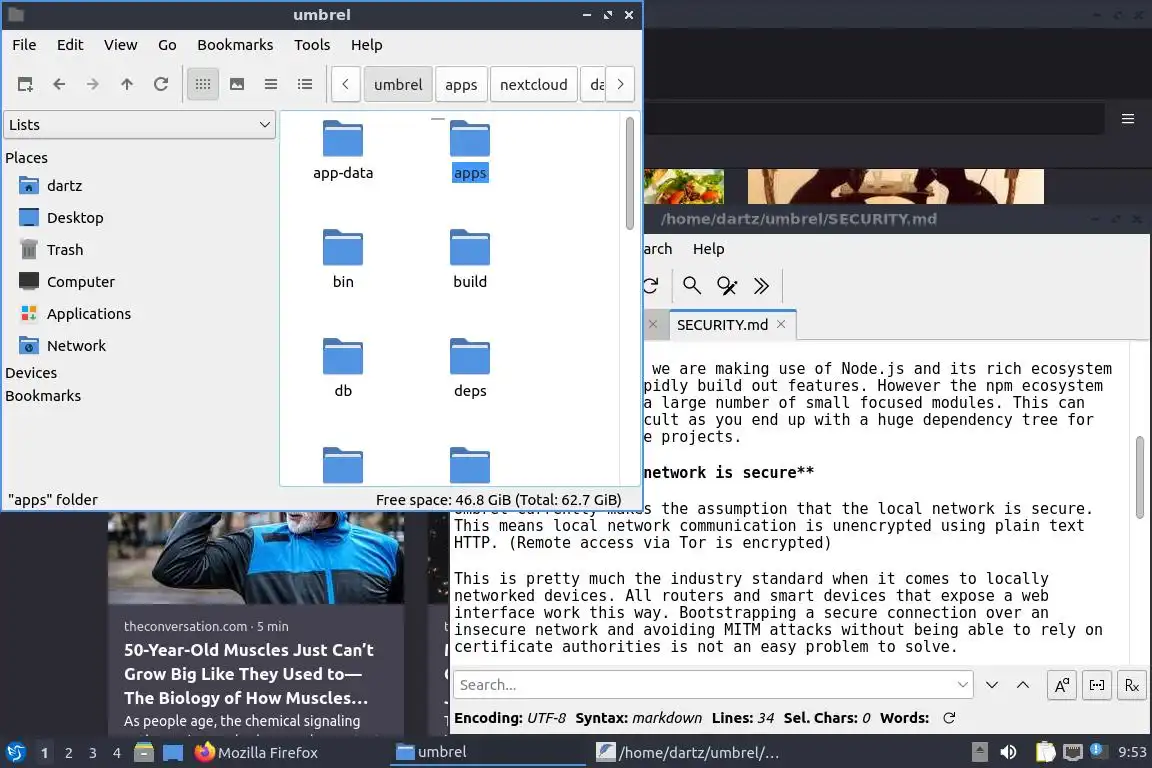This screenshot has width=1152, height=768.
Task: Click the Bookmarks sidebar section header
Action: [43, 395]
